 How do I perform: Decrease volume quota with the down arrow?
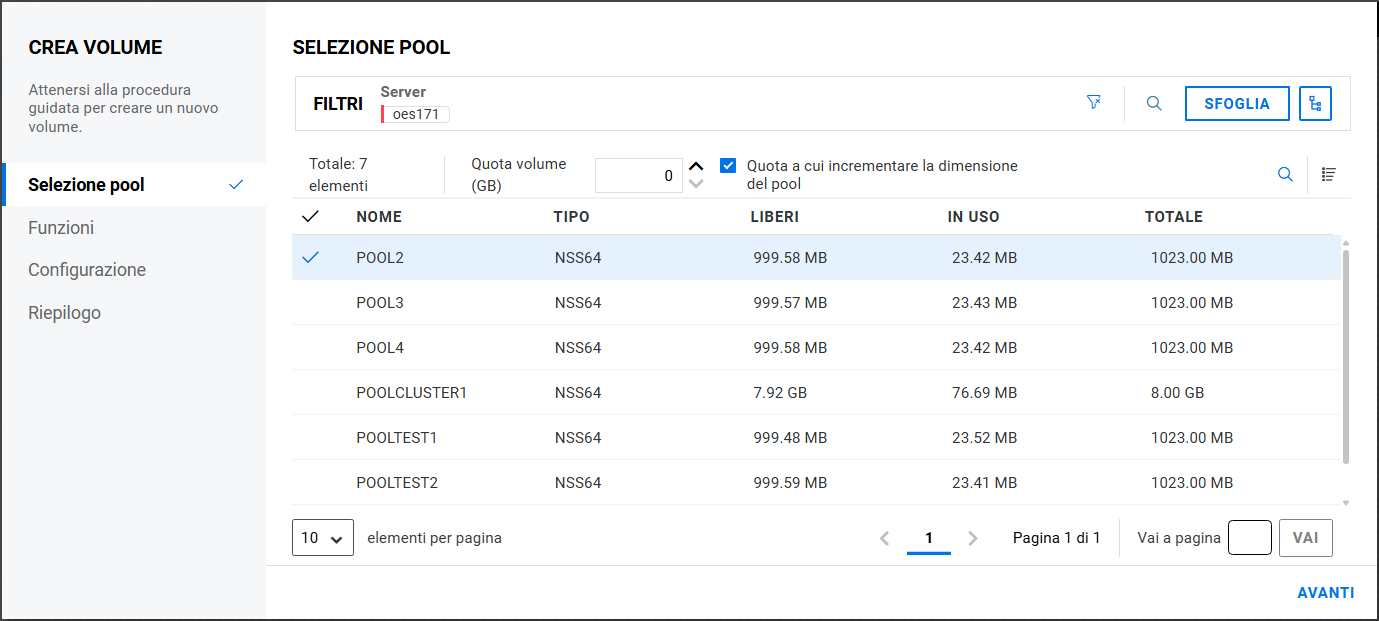point(697,184)
